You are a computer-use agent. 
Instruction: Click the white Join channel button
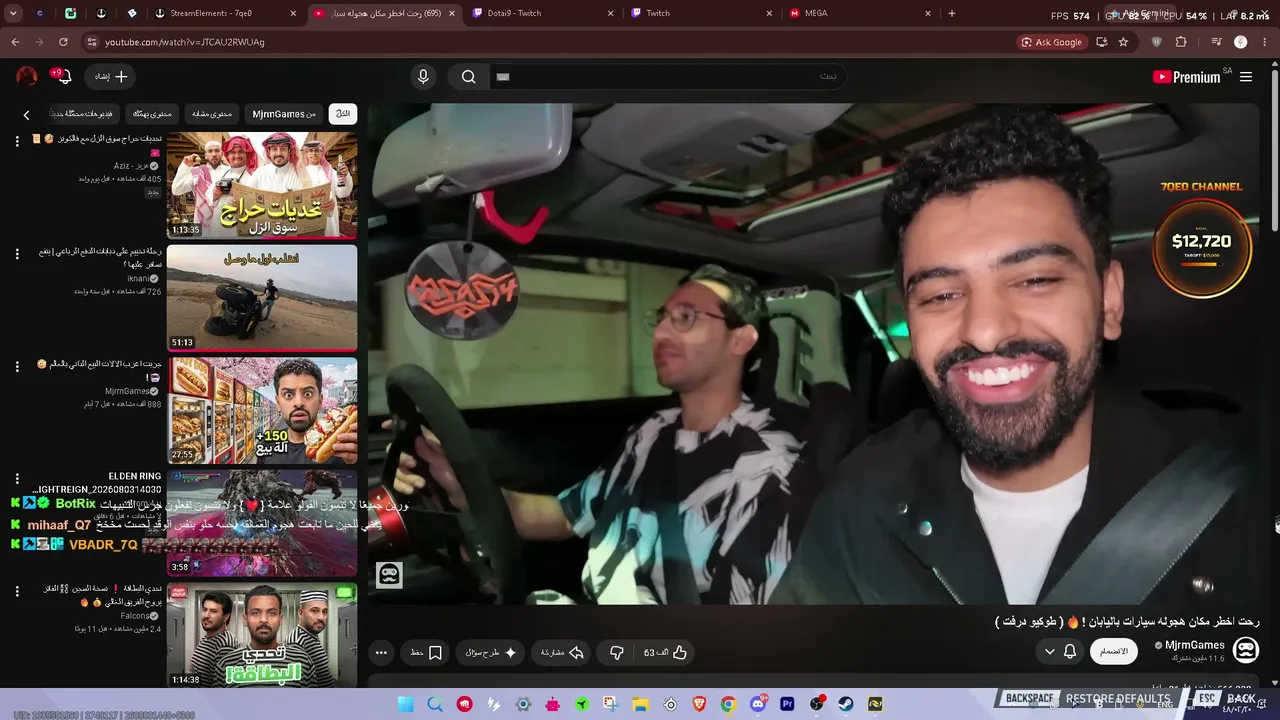1114,652
